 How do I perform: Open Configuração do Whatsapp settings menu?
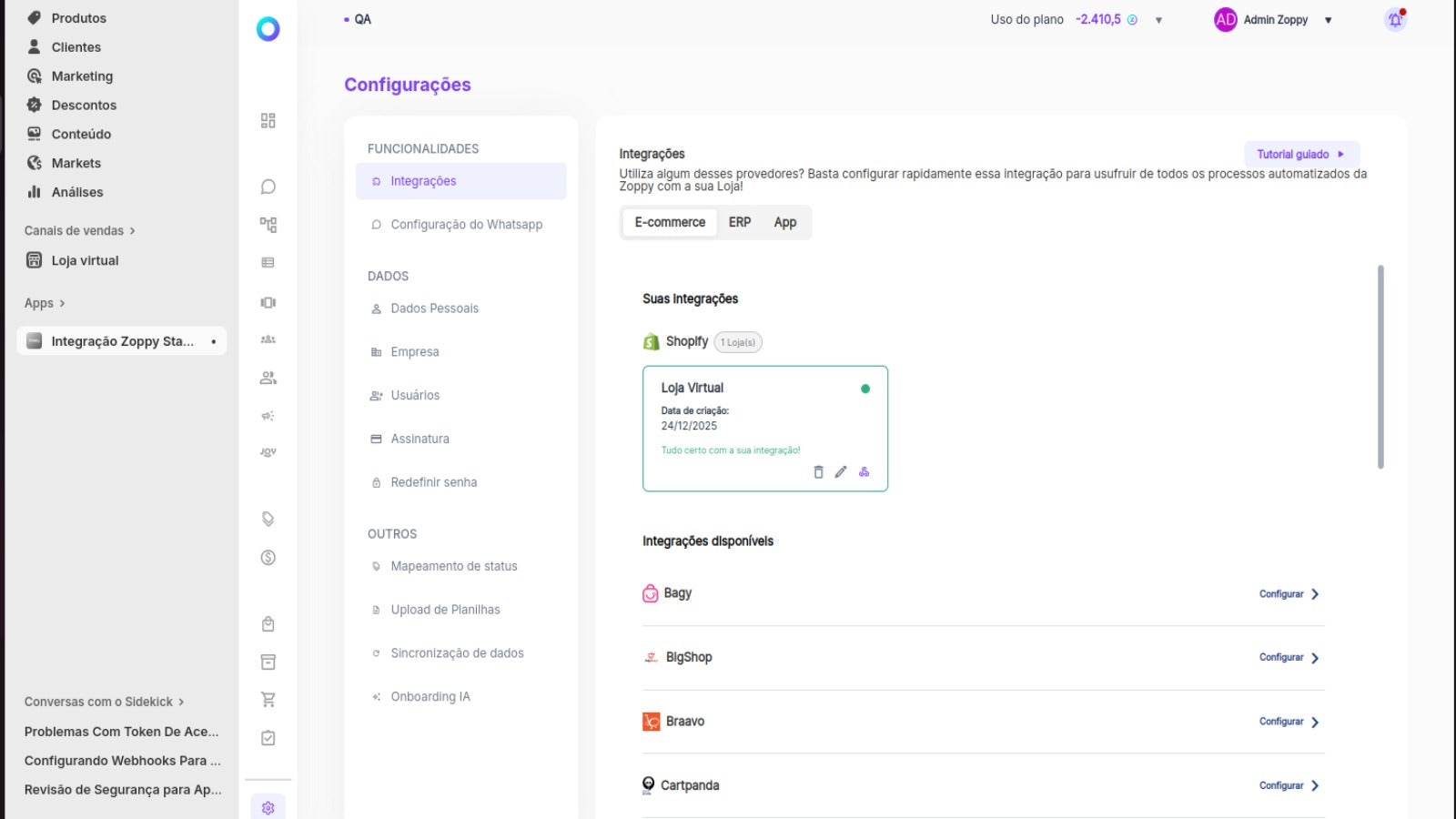tap(466, 225)
